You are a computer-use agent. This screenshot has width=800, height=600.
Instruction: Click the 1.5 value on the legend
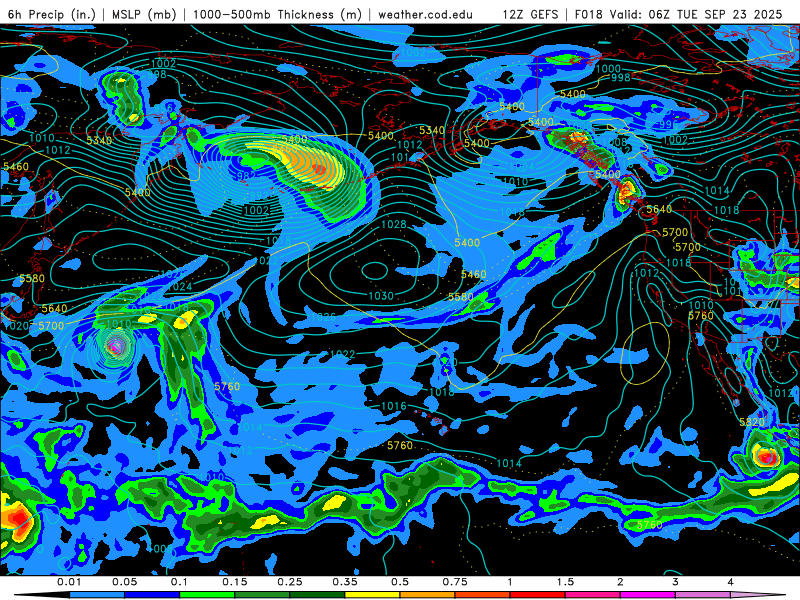(x=565, y=582)
